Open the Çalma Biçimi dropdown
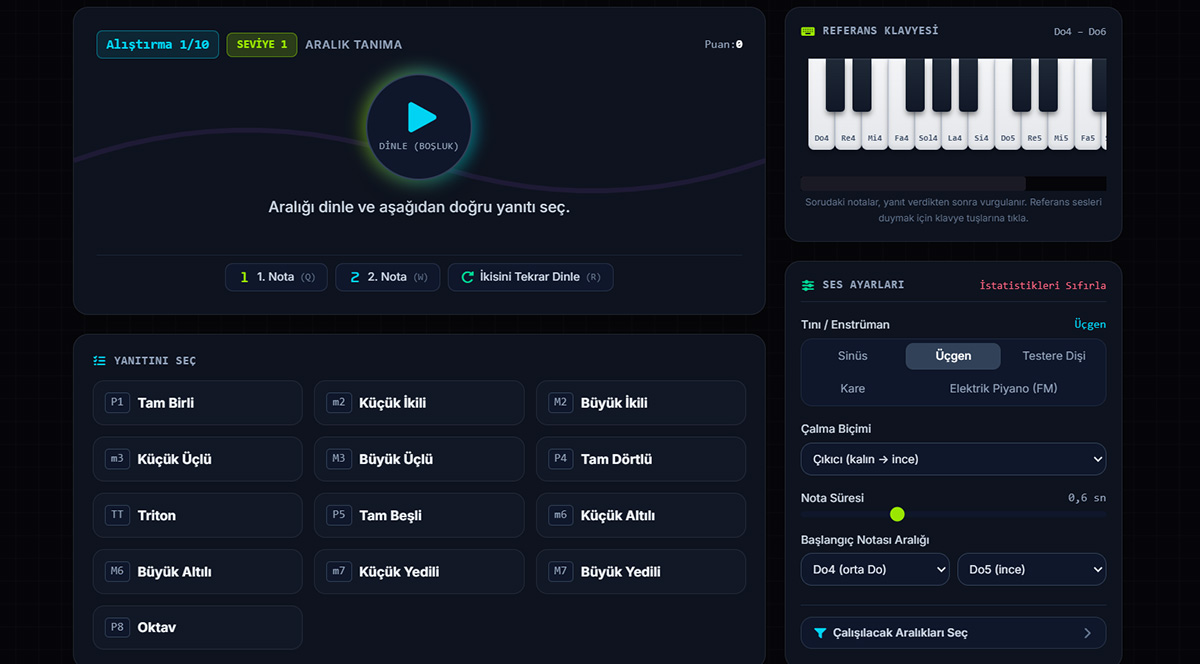This screenshot has width=1200, height=664. click(953, 459)
